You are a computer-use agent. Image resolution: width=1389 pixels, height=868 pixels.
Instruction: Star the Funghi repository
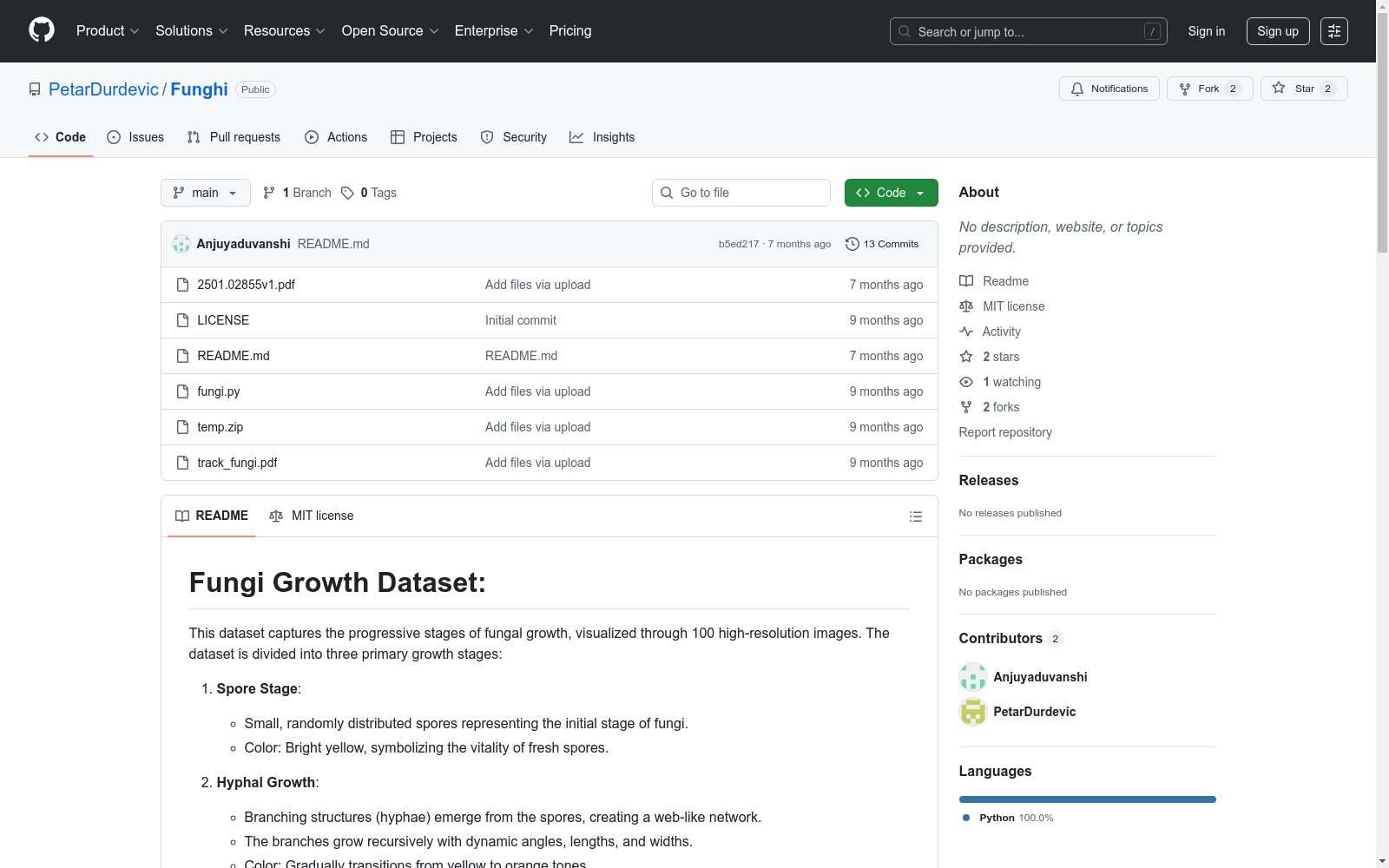1304,89
